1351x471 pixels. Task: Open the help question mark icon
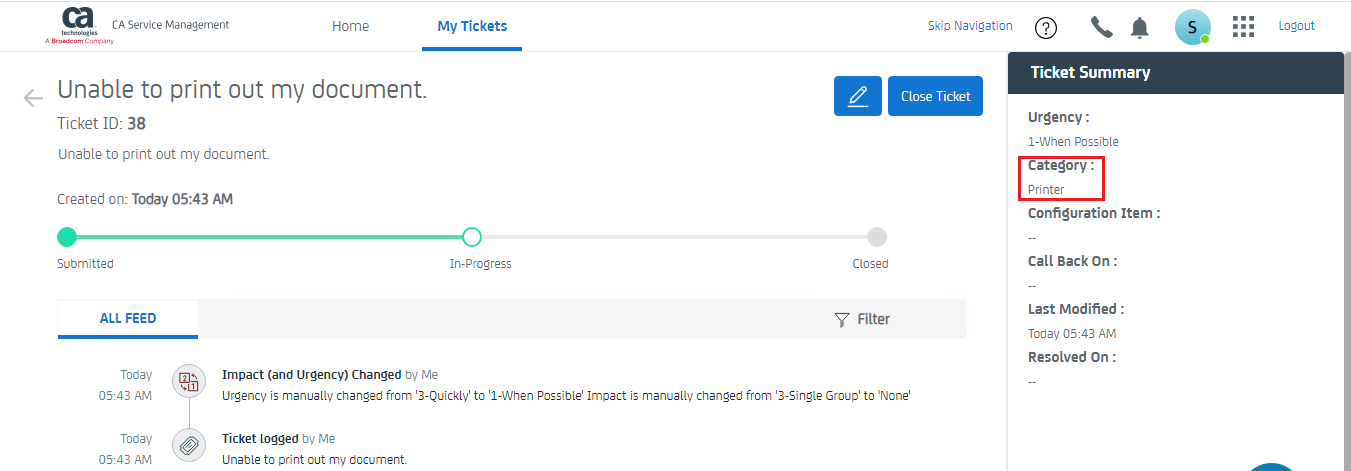pyautogui.click(x=1046, y=27)
